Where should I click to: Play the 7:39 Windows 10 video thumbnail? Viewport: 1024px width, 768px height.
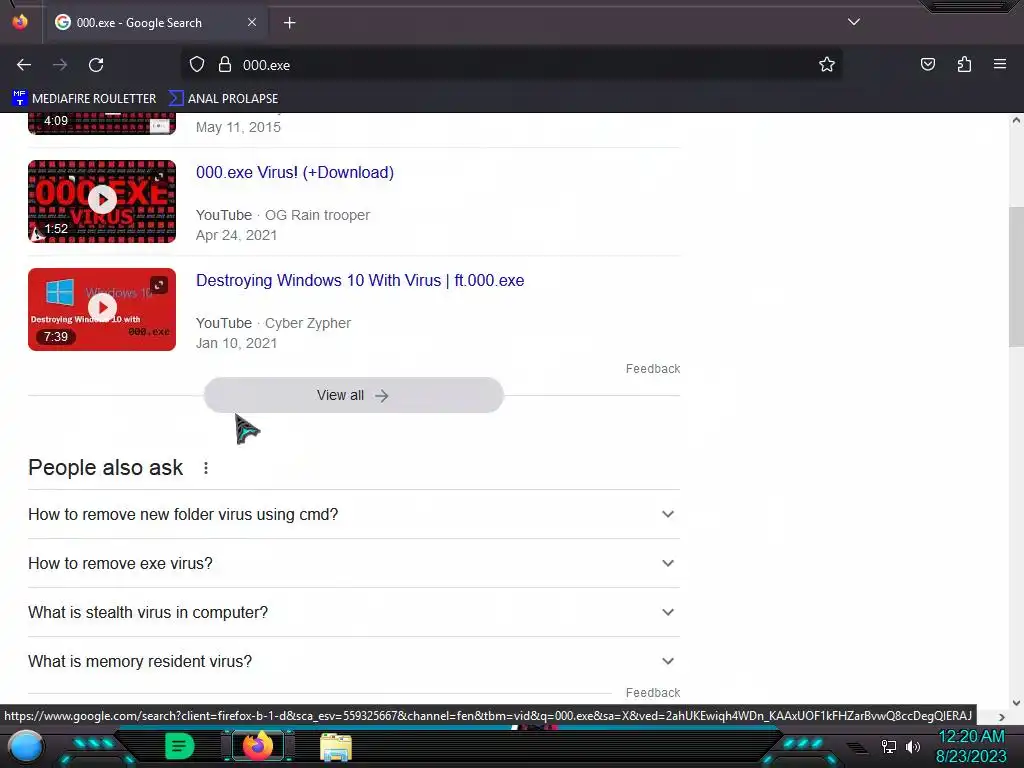point(102,310)
